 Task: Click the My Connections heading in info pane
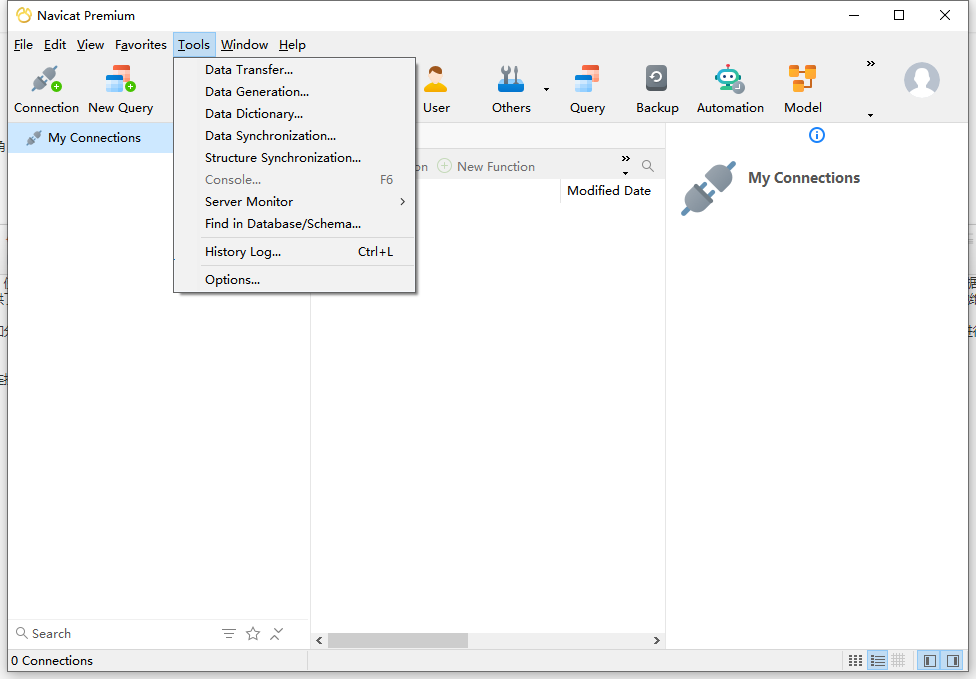click(x=804, y=178)
